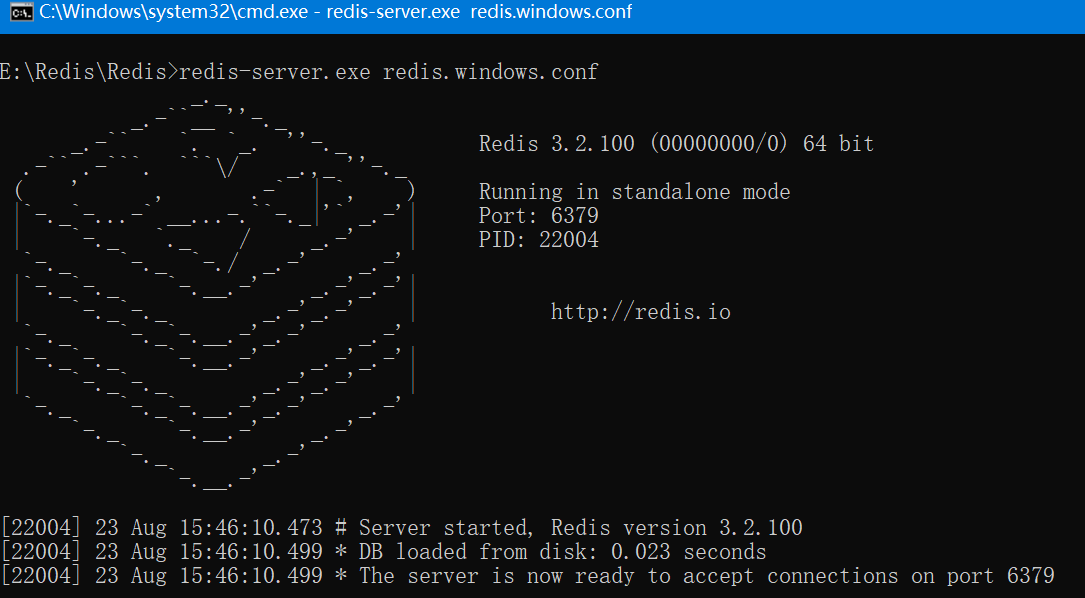The width and height of the screenshot is (1085, 598).
Task: Select the timestamp 15:46:10.473 in the log
Action: (x=249, y=527)
